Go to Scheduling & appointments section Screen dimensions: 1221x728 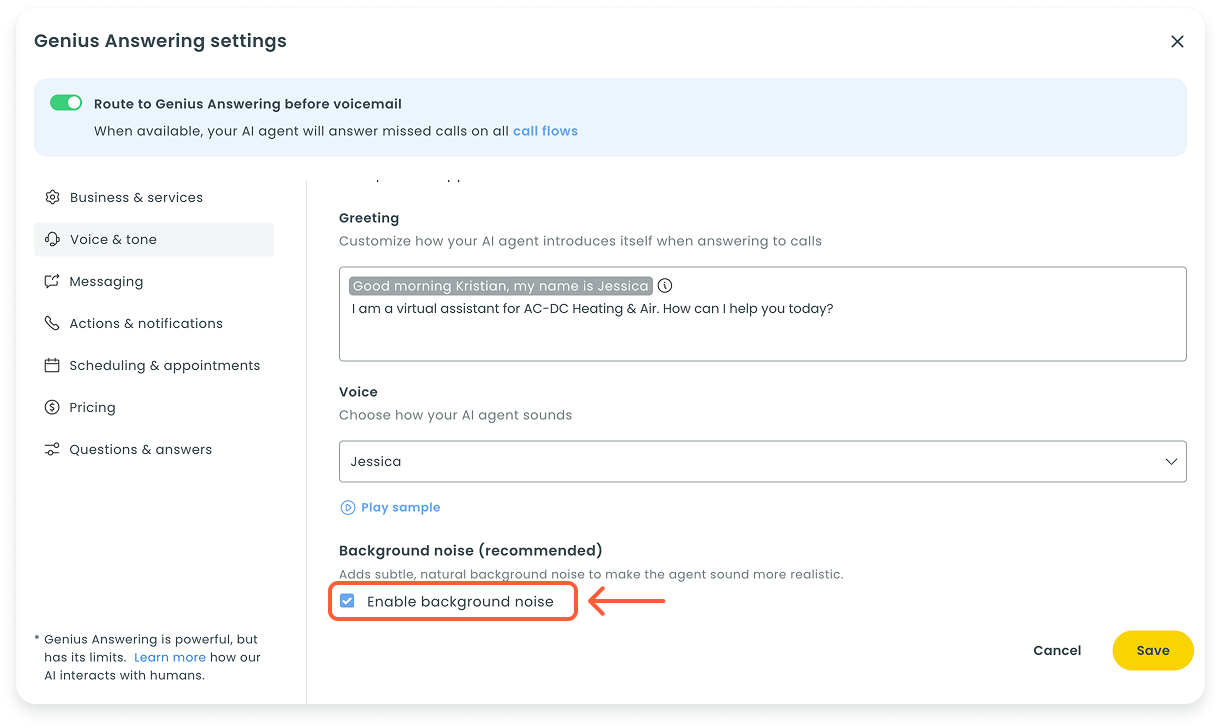pos(164,365)
